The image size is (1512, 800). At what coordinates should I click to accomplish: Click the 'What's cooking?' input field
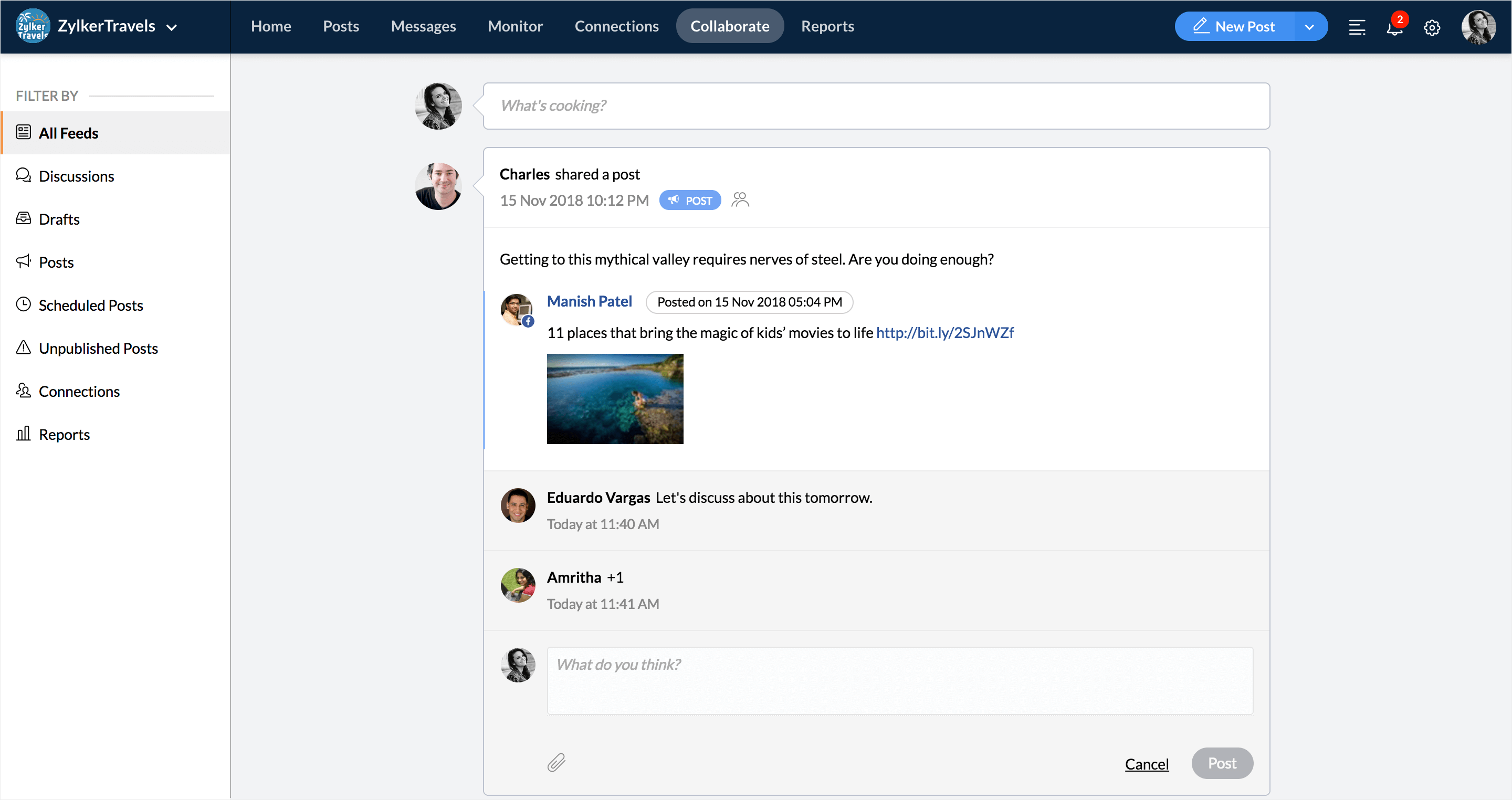(x=876, y=106)
